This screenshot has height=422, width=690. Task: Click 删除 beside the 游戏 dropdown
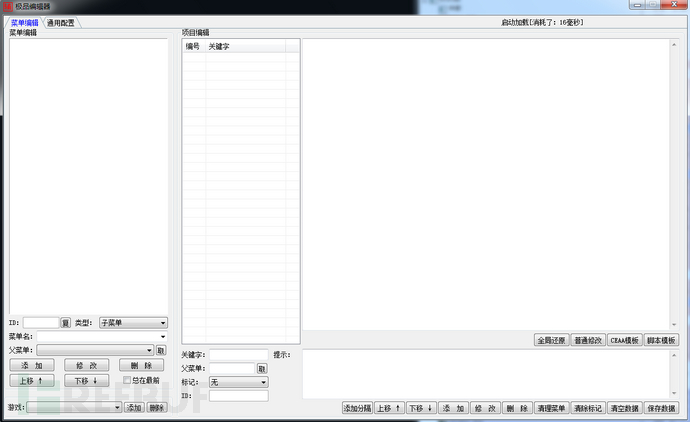pyautogui.click(x=157, y=407)
